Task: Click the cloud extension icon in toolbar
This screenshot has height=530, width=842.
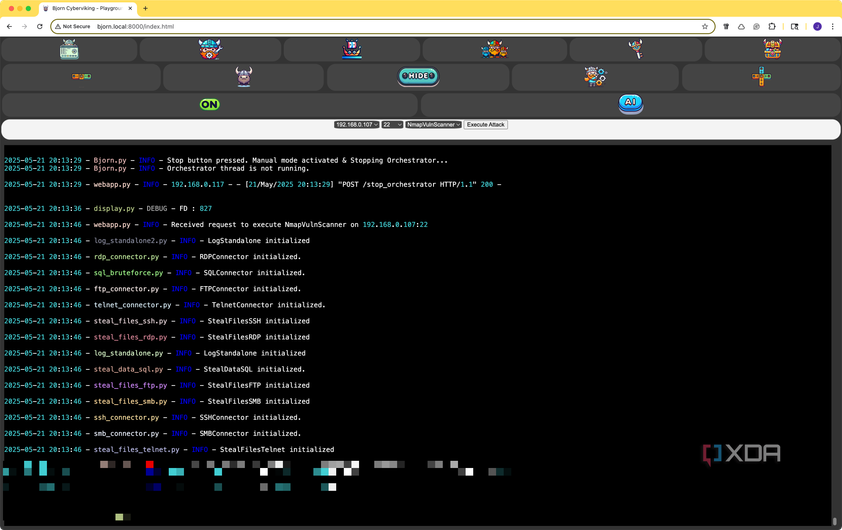Action: tap(741, 26)
